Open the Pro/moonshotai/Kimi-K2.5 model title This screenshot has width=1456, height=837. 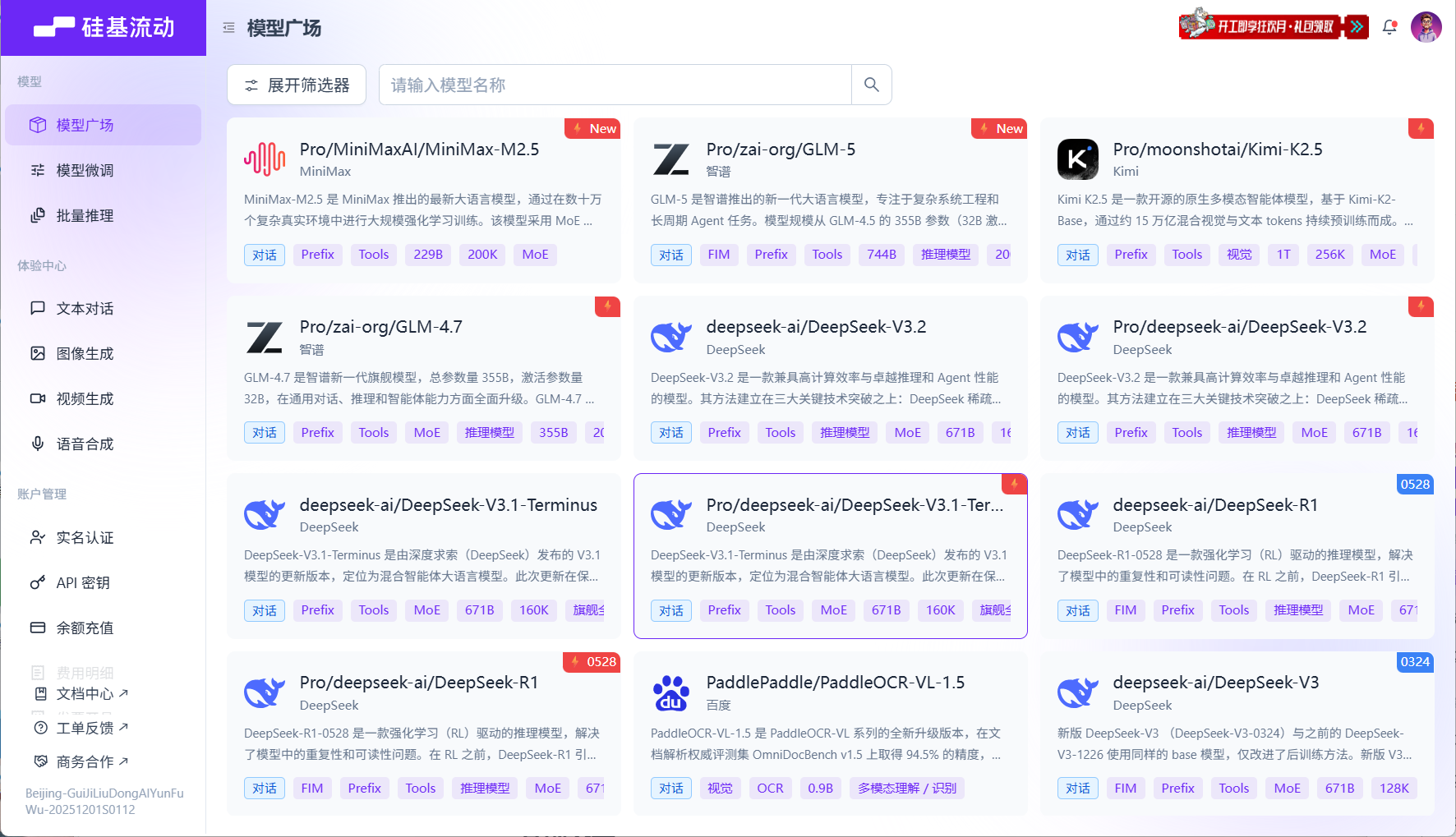click(x=1218, y=149)
